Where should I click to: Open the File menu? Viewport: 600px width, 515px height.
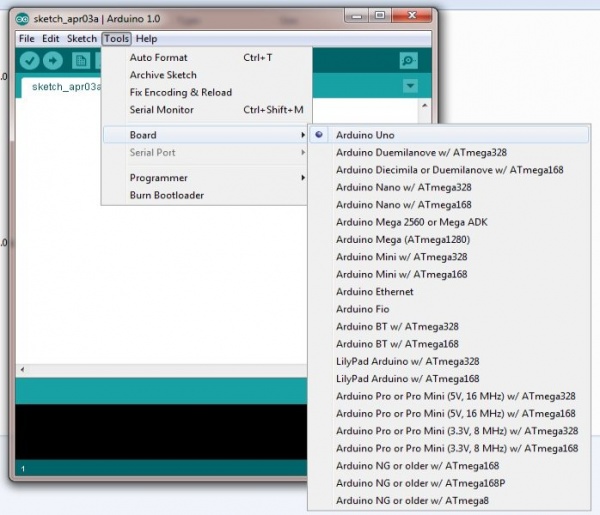27,39
